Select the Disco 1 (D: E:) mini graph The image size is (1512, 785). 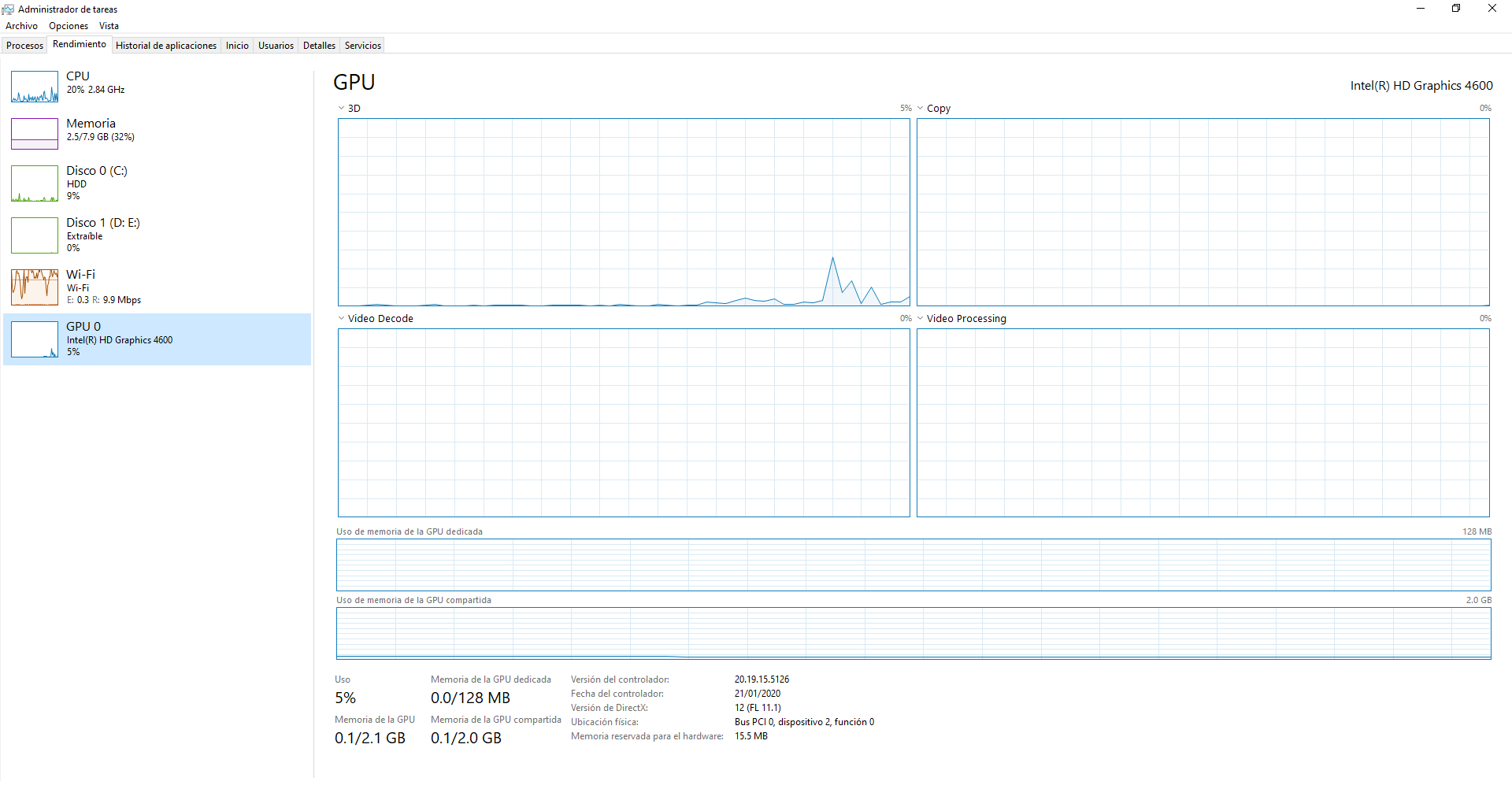click(x=35, y=235)
